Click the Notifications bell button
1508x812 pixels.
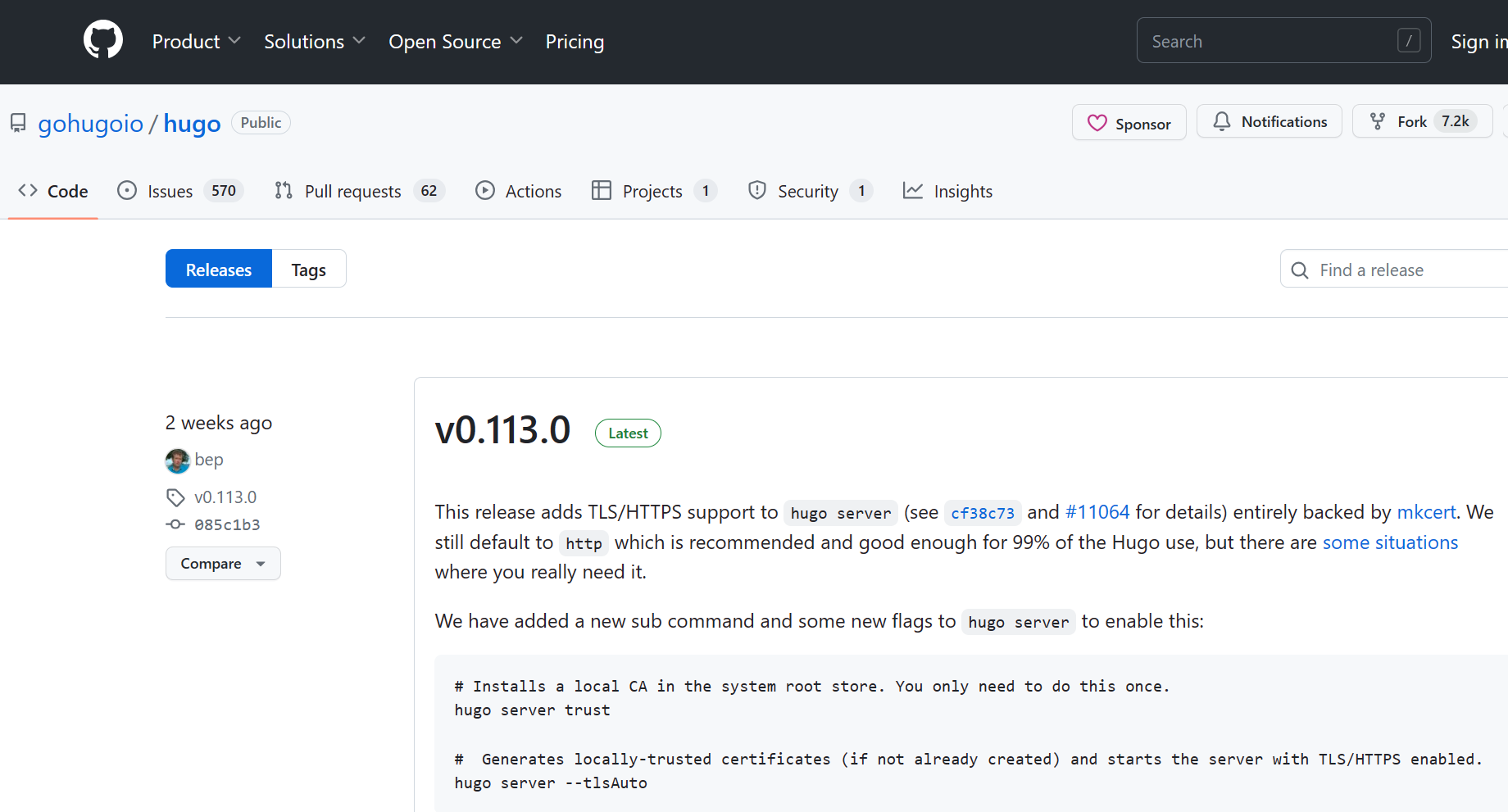tap(1269, 122)
